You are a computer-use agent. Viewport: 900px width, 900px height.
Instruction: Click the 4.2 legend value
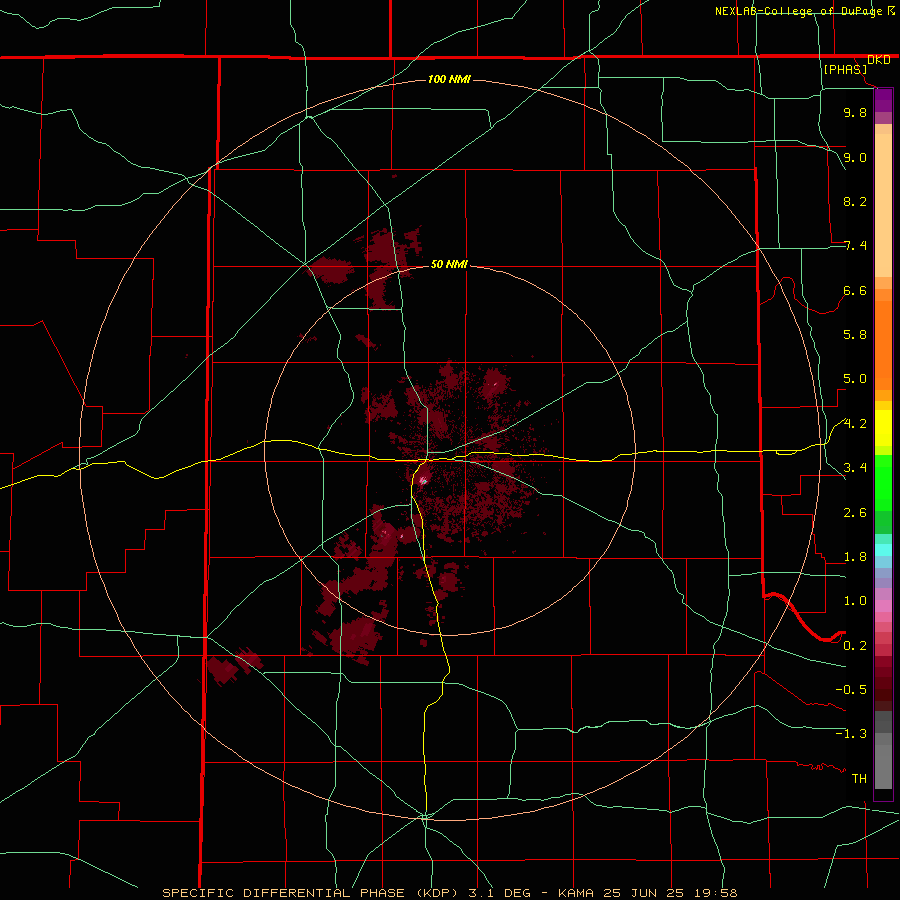pos(855,424)
